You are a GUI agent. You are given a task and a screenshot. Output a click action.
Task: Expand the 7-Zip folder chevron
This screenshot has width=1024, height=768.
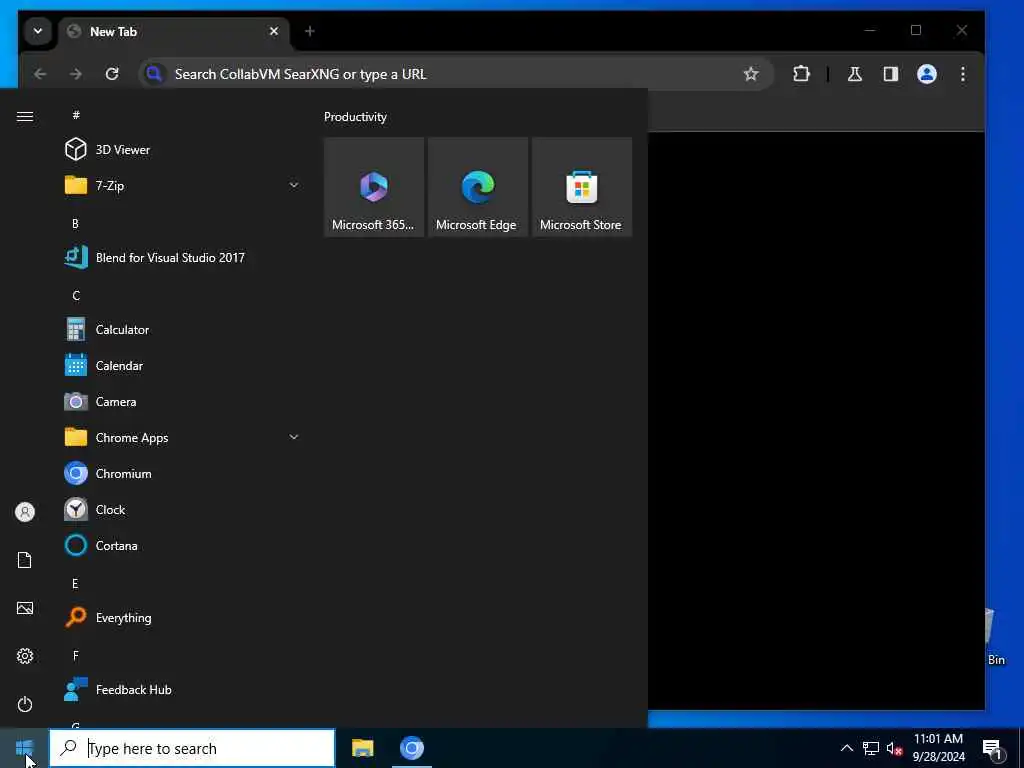click(x=294, y=185)
